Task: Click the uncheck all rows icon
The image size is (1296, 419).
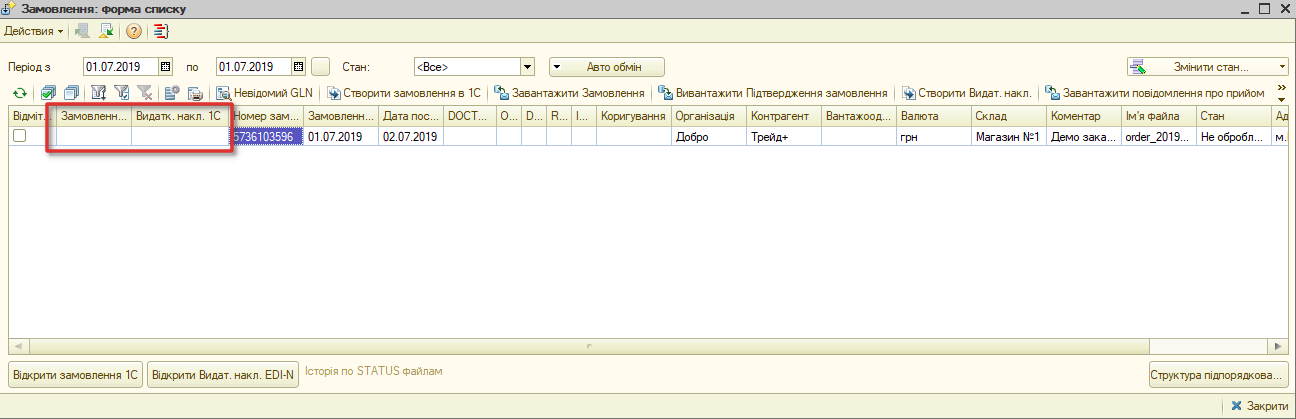Action: [70, 93]
